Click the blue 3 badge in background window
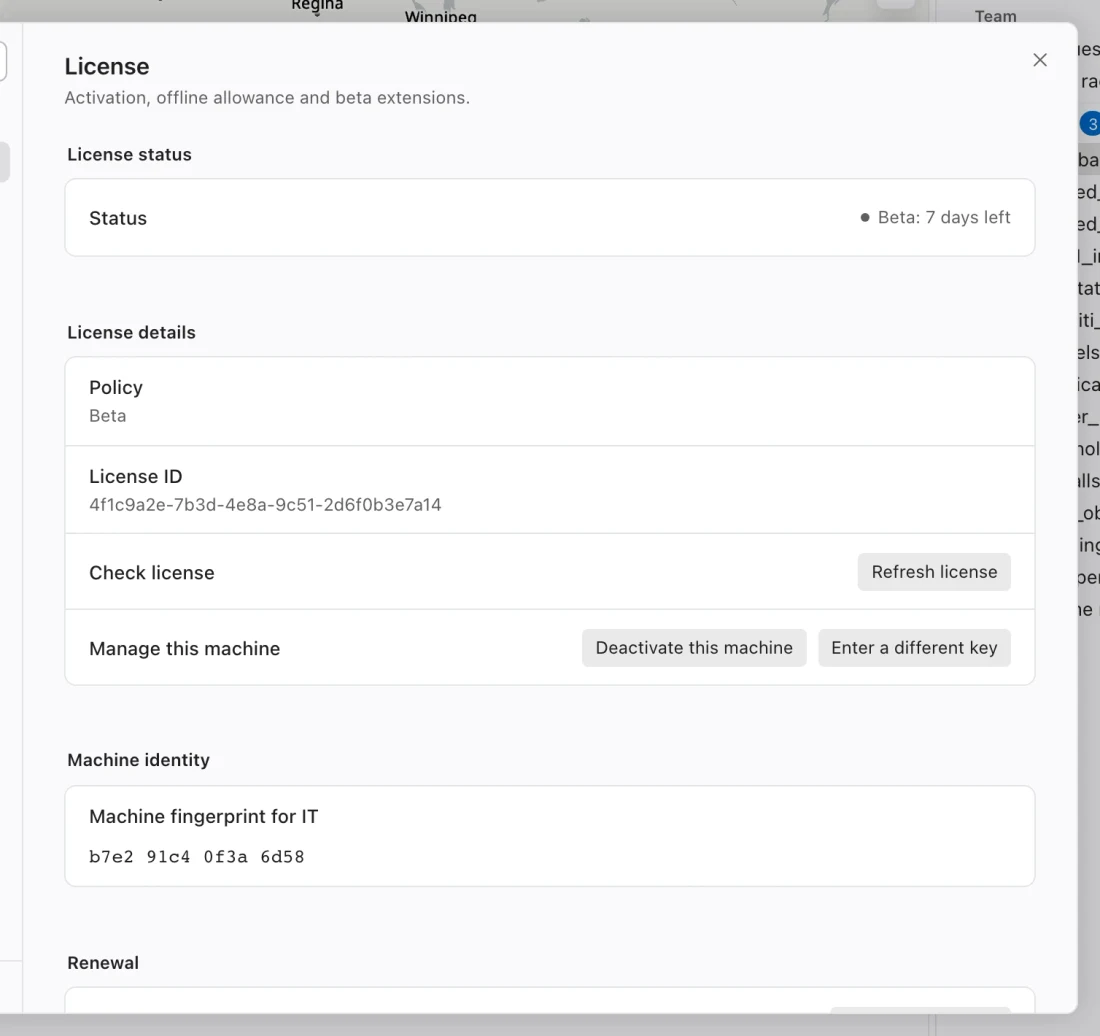The width and height of the screenshot is (1100, 1036). pos(1089,124)
